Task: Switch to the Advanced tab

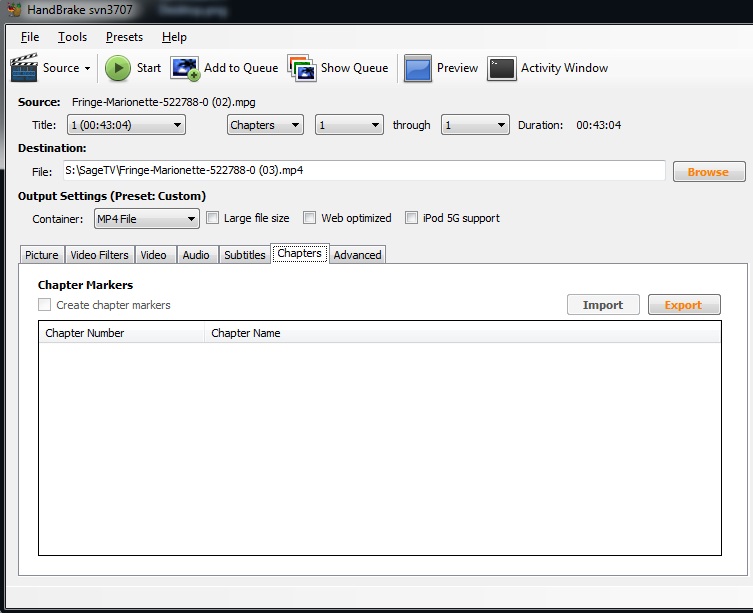Action: click(x=357, y=255)
